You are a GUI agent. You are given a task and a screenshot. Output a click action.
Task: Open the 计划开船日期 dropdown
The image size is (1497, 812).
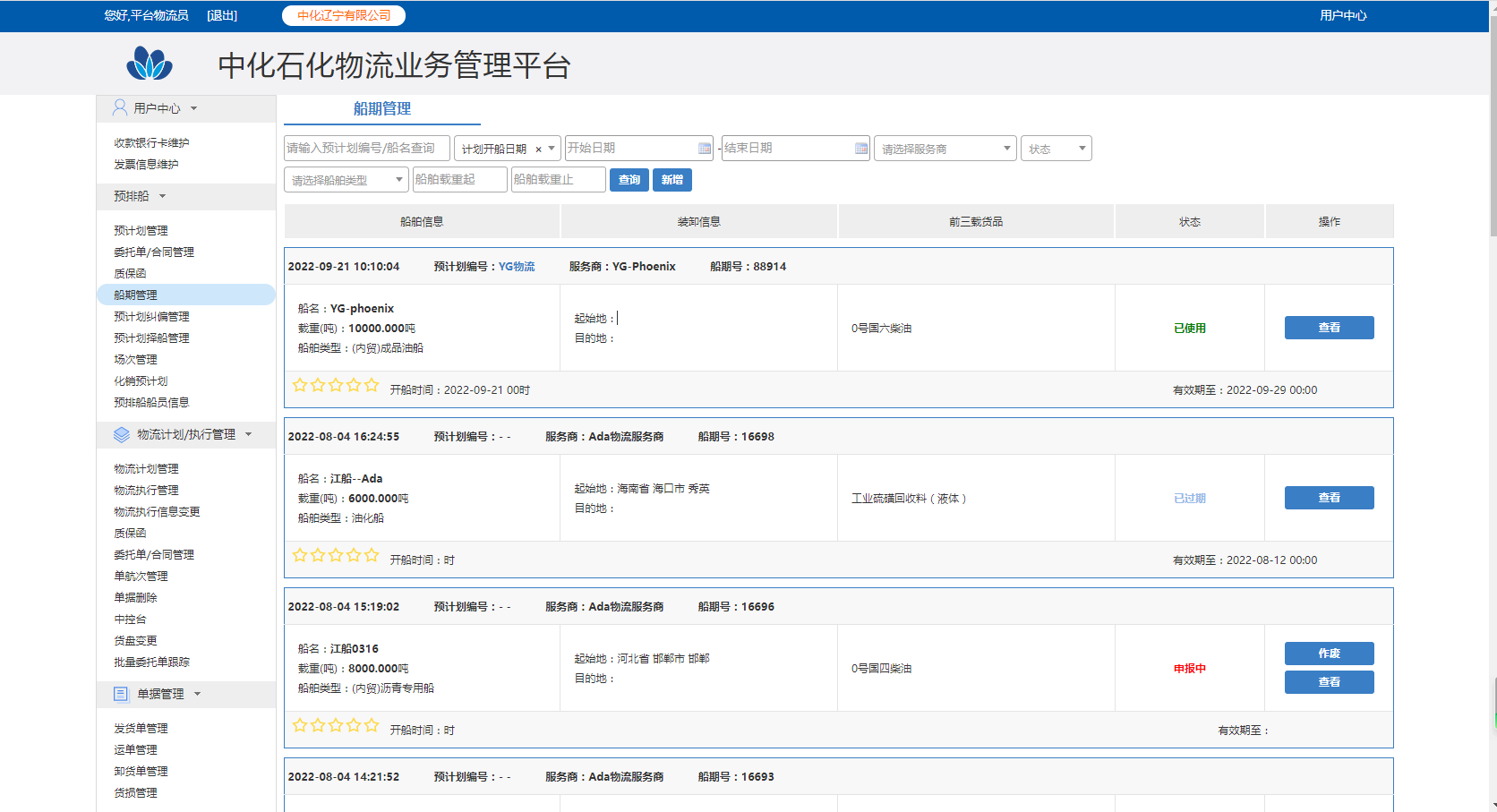(x=552, y=149)
